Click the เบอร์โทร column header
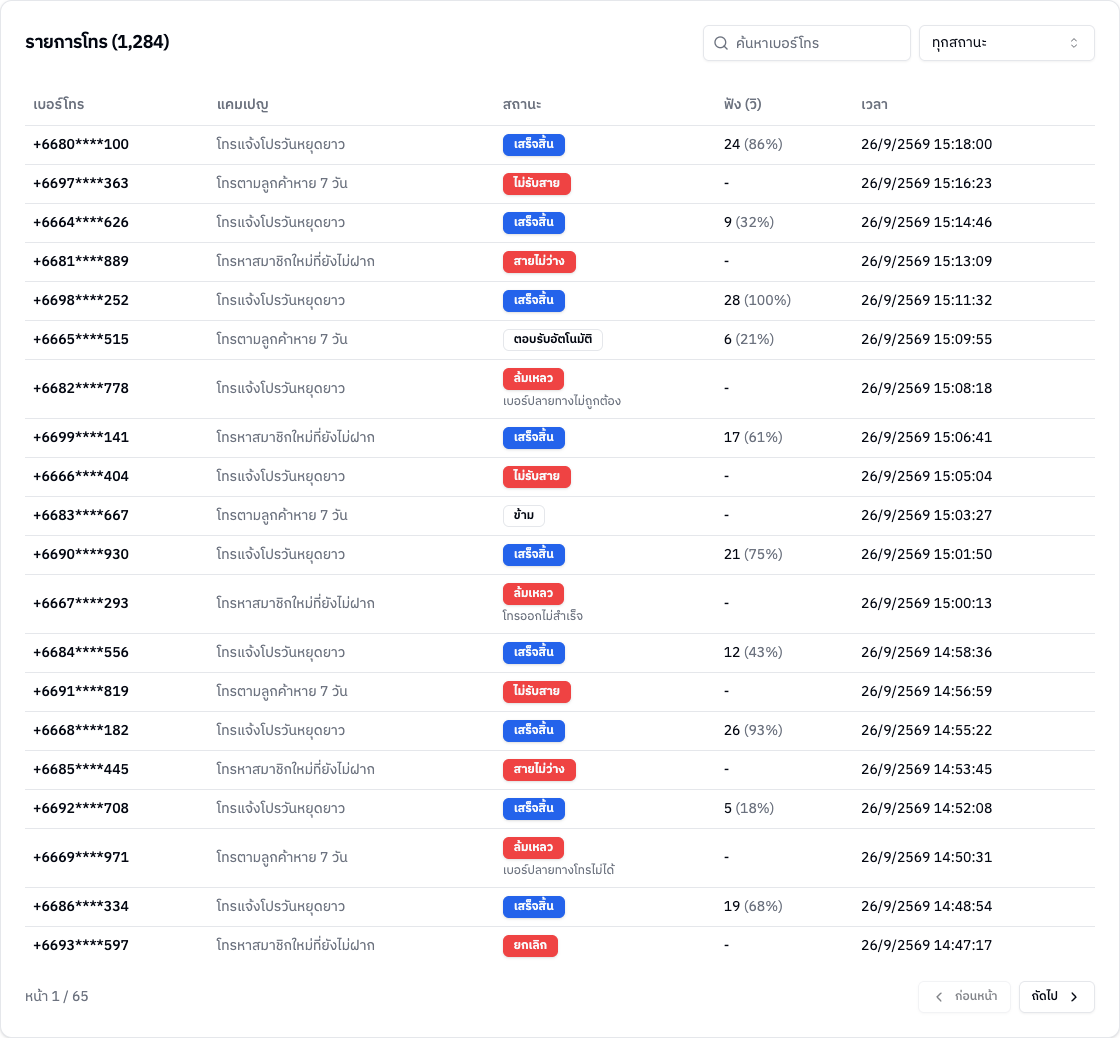1120x1038 pixels. click(59, 104)
